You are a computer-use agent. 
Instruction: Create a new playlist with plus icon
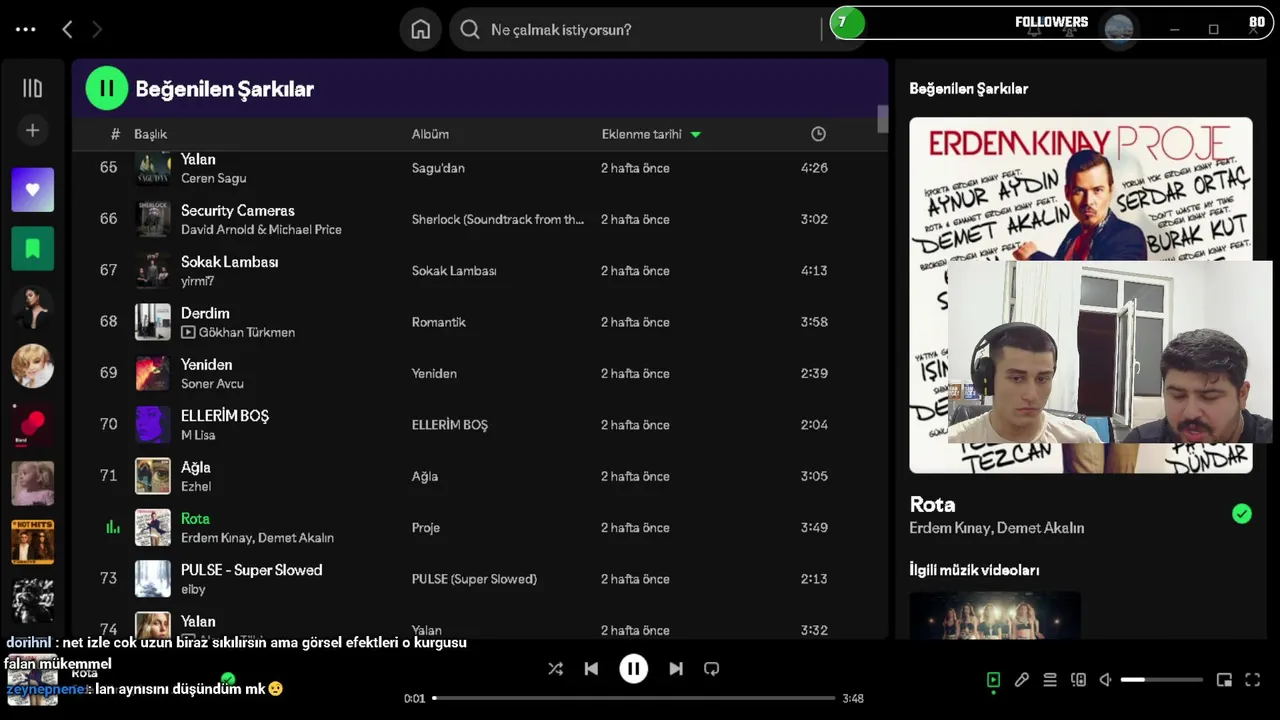tap(32, 130)
